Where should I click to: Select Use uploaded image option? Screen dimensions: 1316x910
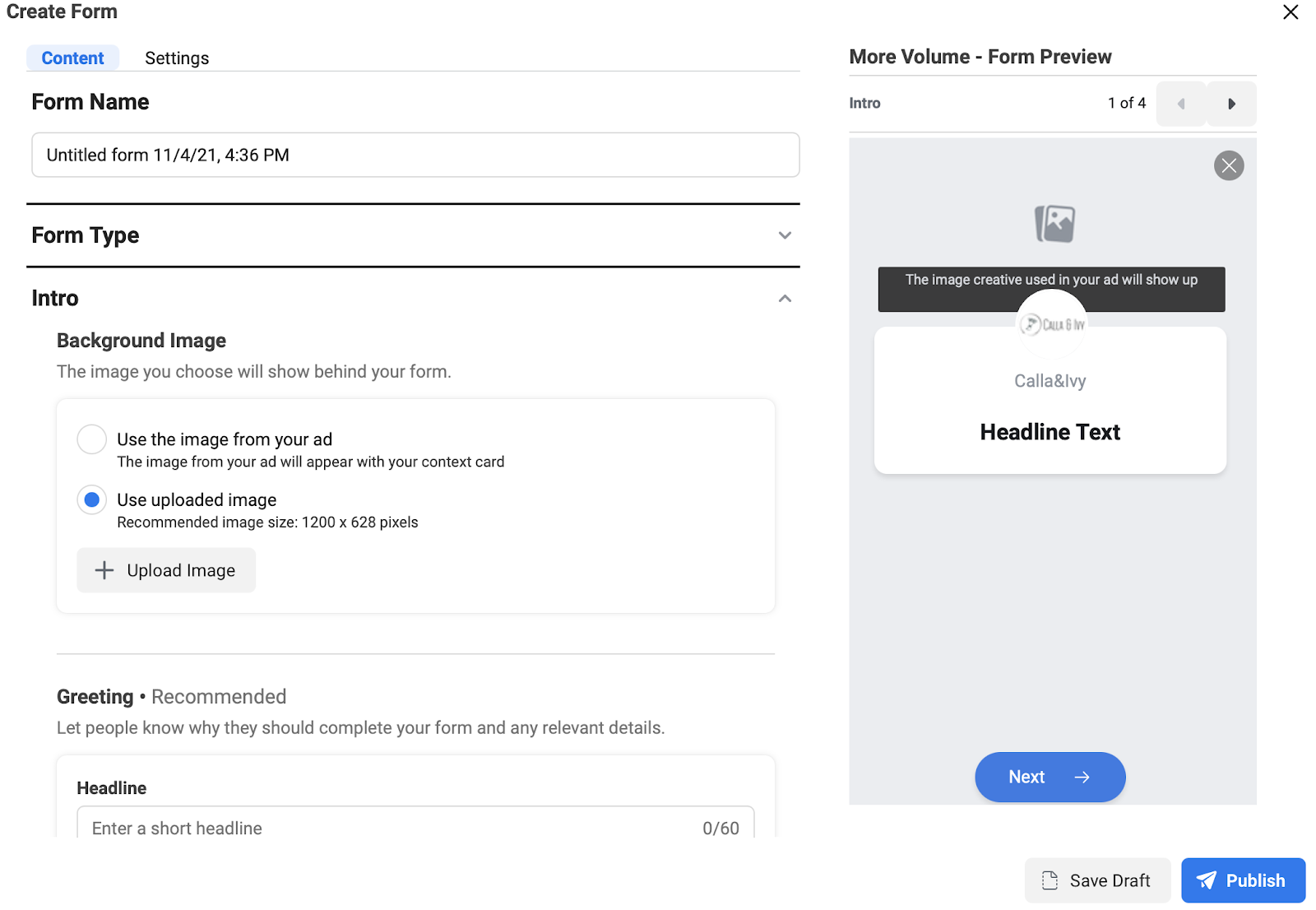click(91, 499)
